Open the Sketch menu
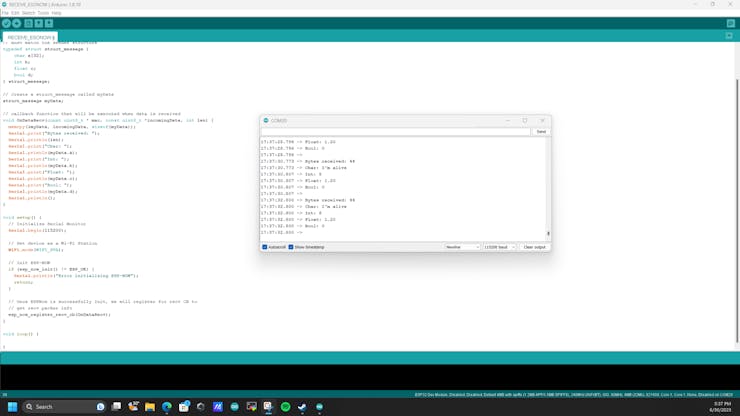 click(28, 13)
